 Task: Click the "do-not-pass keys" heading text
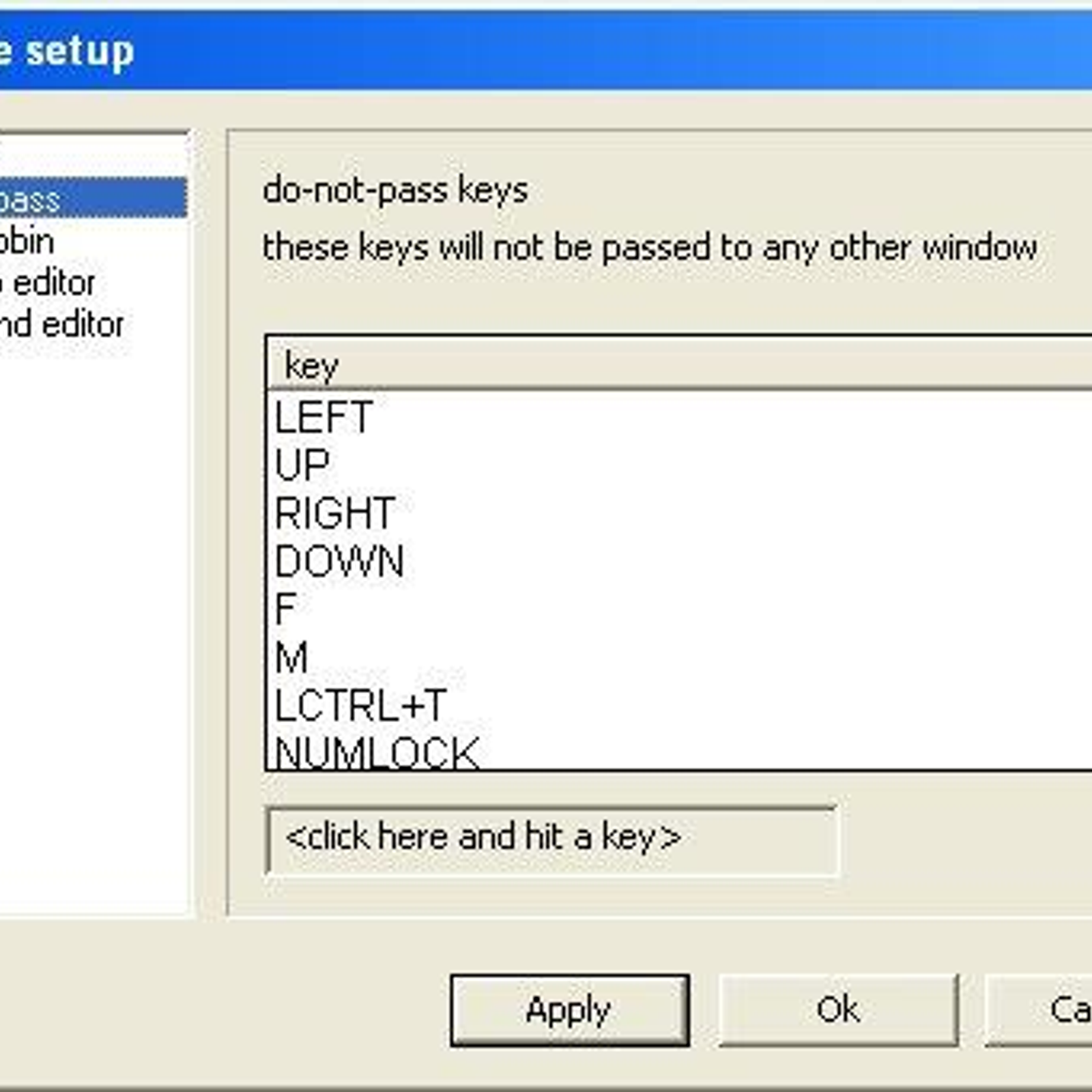(395, 190)
